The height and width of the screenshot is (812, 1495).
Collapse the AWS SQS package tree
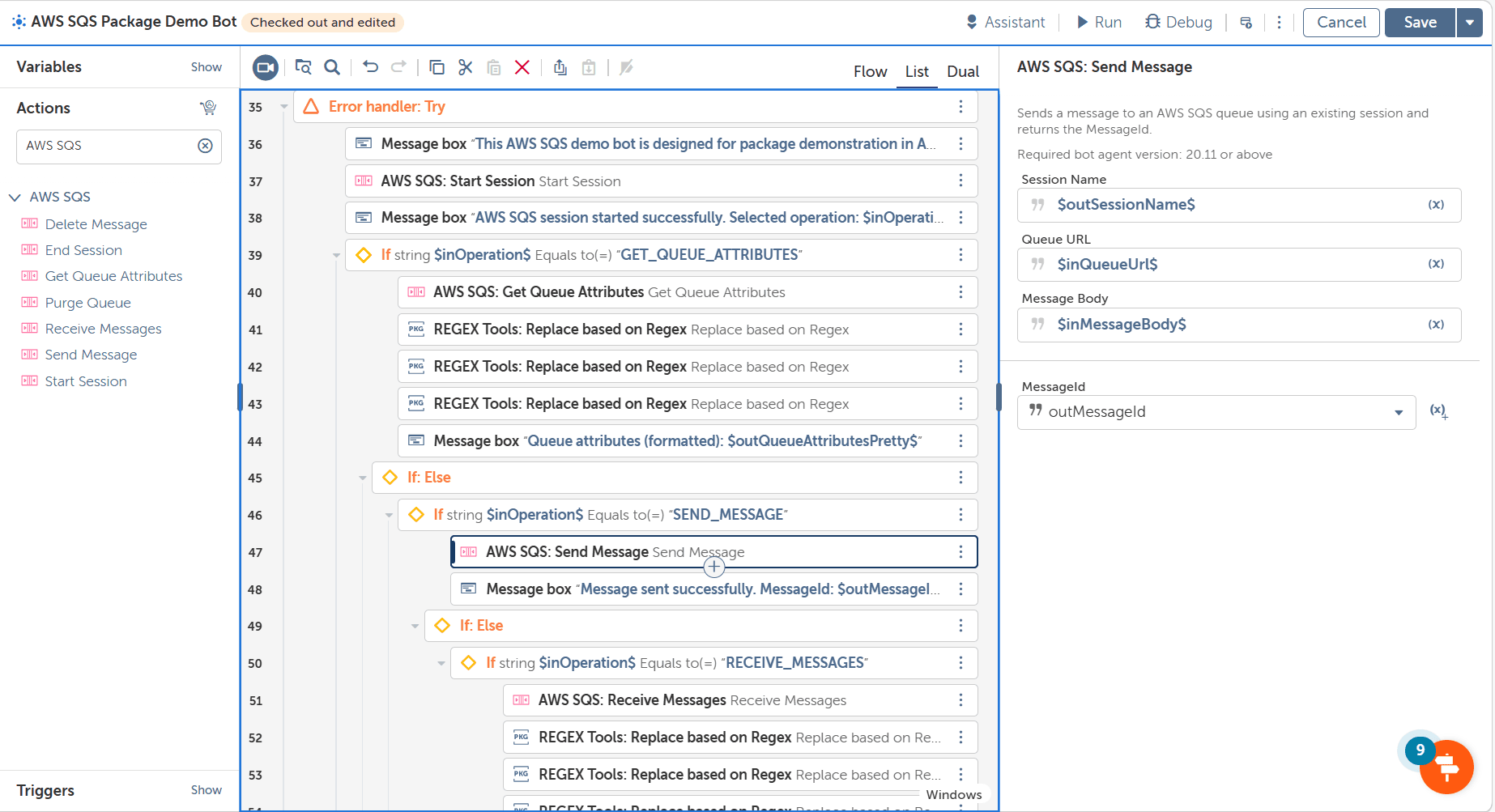coord(15,198)
